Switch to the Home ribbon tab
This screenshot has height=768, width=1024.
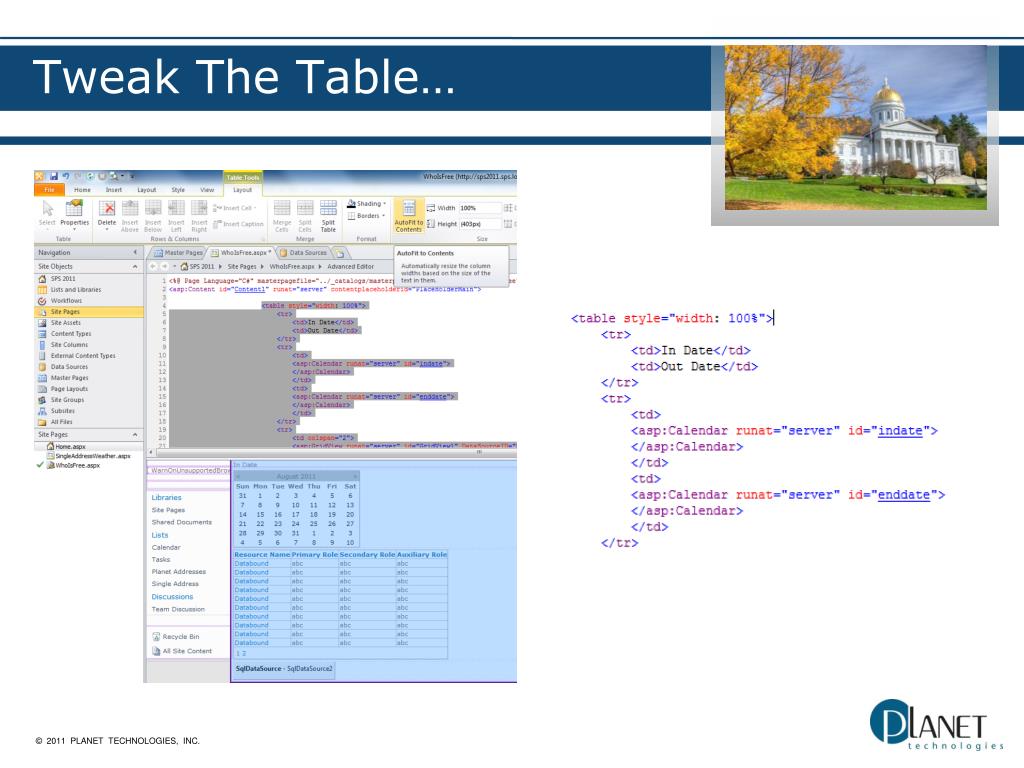tap(82, 190)
